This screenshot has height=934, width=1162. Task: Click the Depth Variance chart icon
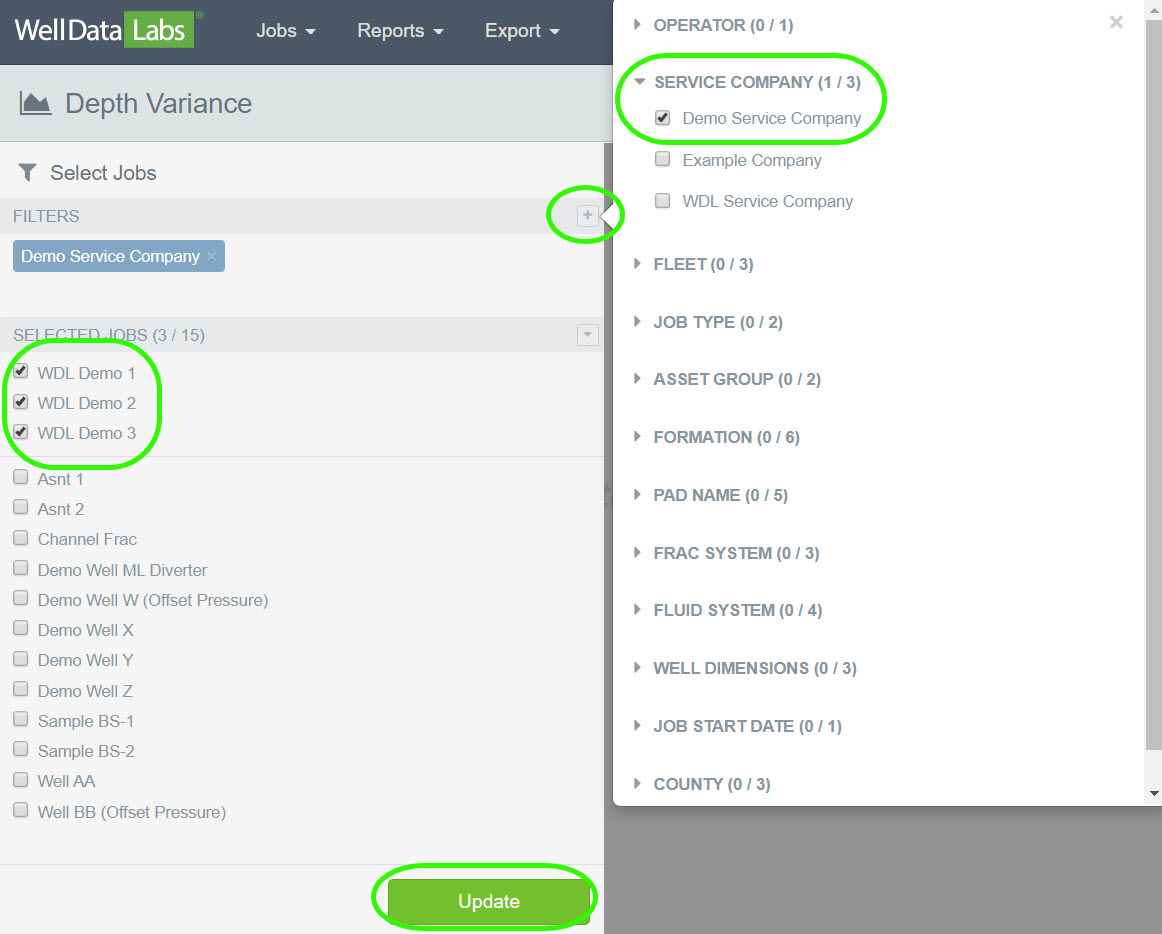pos(36,104)
